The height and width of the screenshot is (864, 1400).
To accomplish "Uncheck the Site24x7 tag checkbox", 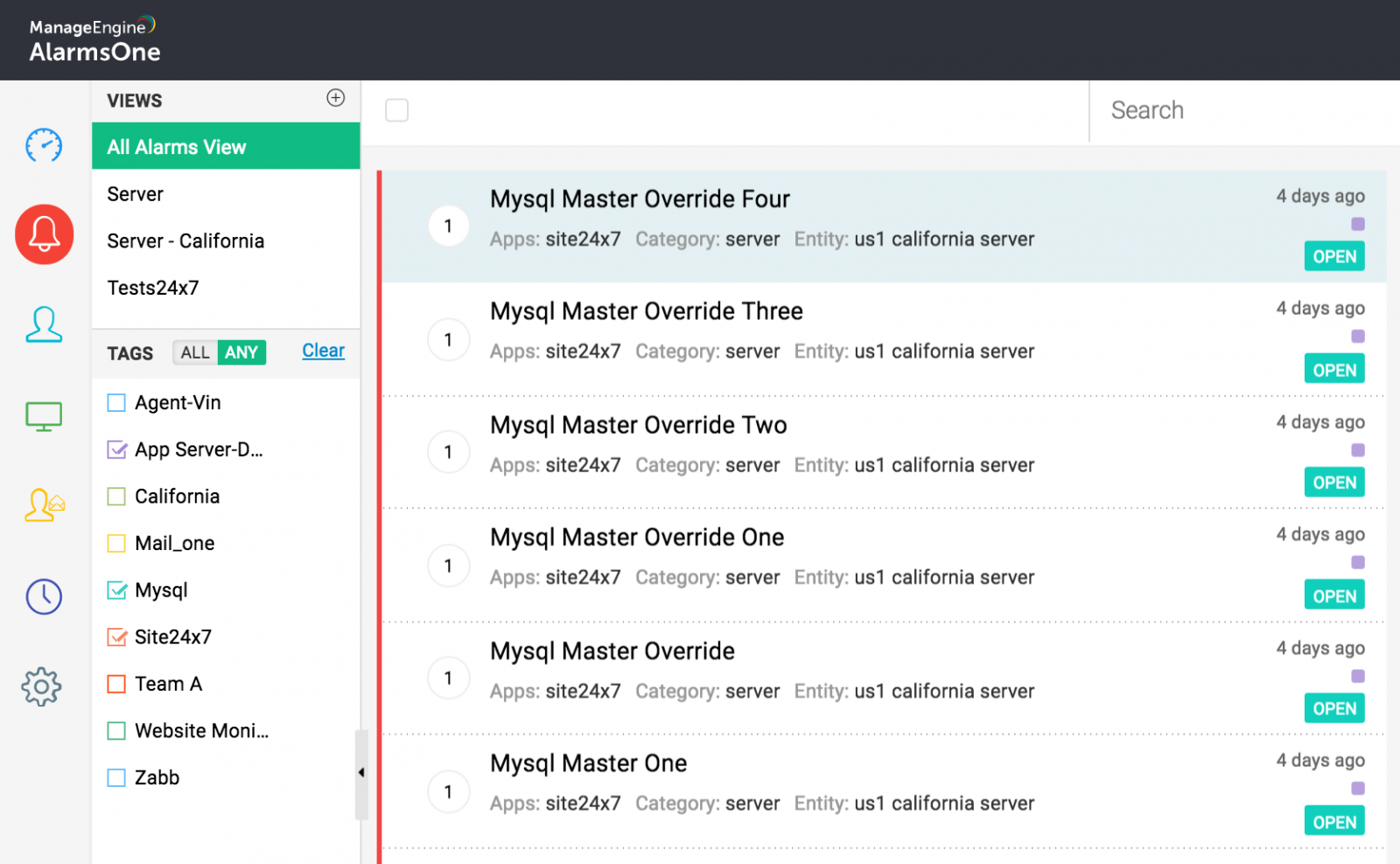I will click(x=116, y=637).
